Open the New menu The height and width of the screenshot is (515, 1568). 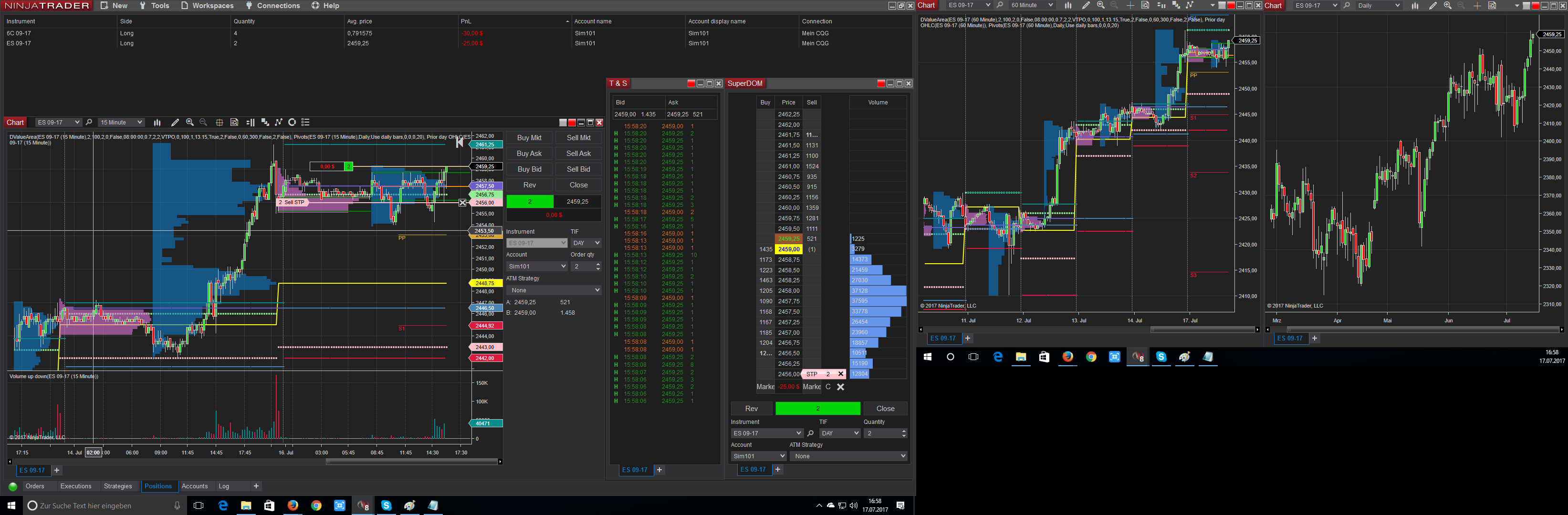[x=114, y=5]
